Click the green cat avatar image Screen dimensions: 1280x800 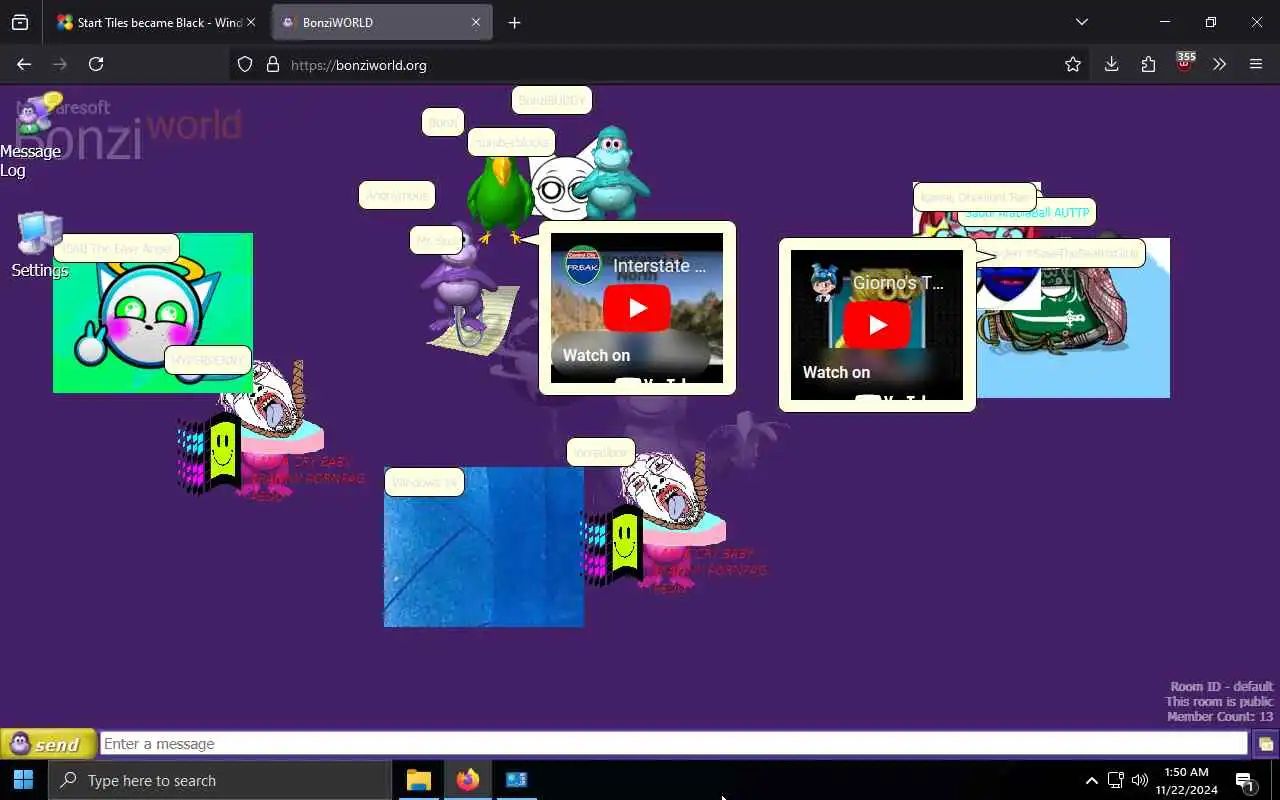[x=153, y=313]
